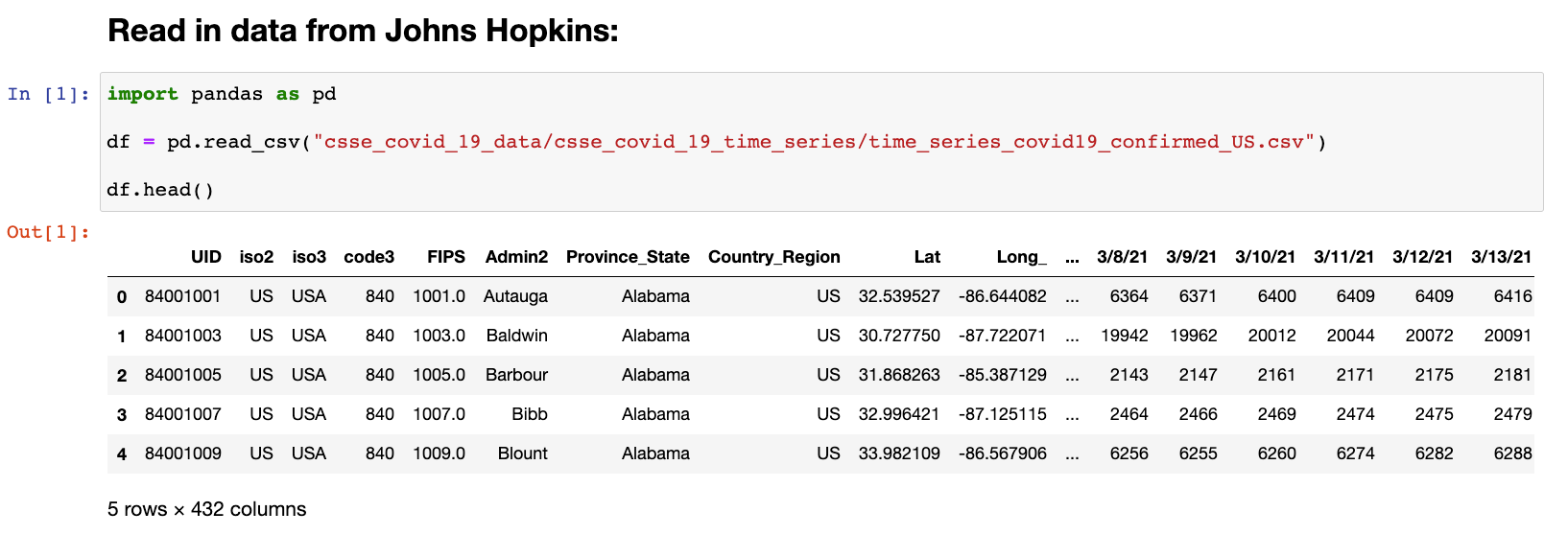The width and height of the screenshot is (1568, 535).
Task: Click the Baldwin county cell
Action: click(516, 336)
